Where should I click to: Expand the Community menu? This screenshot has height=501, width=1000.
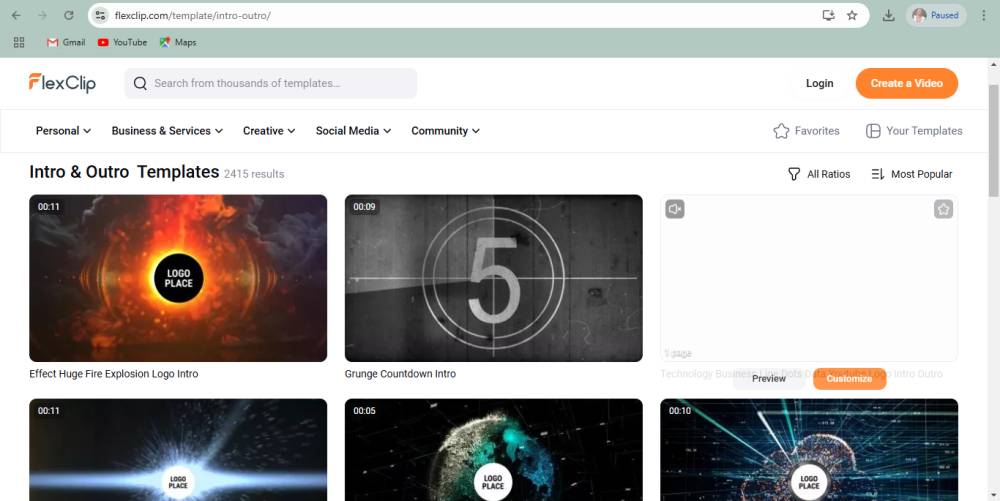coord(445,131)
